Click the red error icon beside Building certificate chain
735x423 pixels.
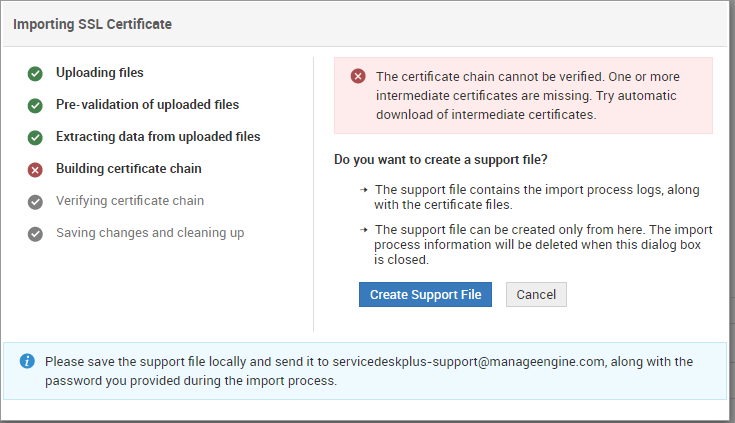tap(35, 169)
